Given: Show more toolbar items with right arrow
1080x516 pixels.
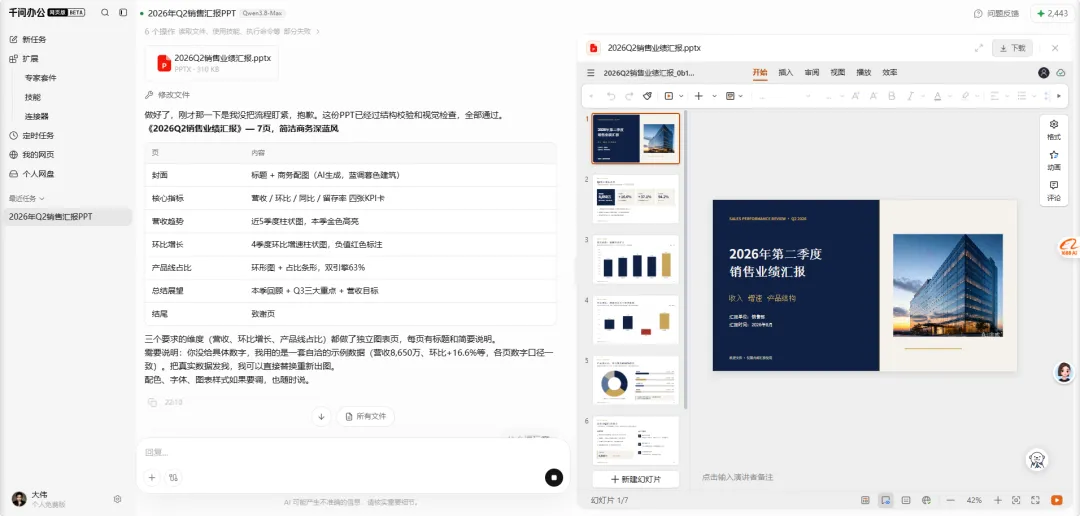Looking at the screenshot, I should coord(1059,96).
